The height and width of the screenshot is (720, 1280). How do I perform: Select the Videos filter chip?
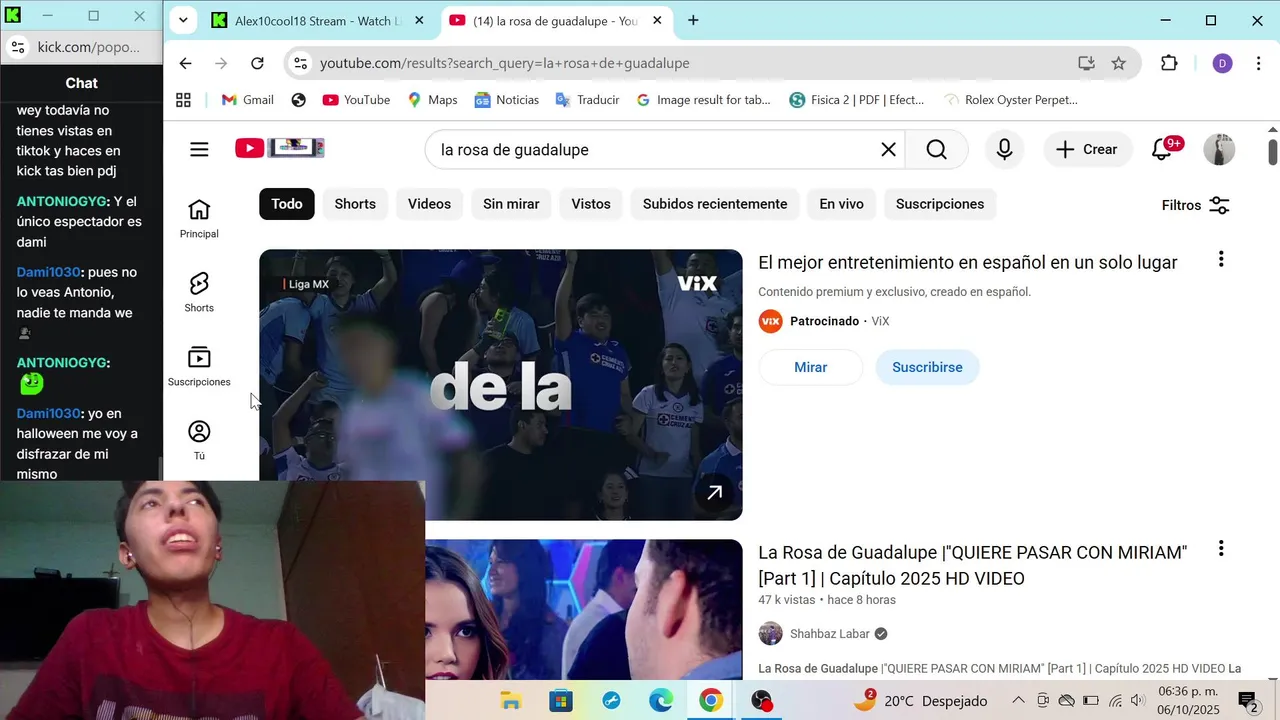[x=429, y=204]
